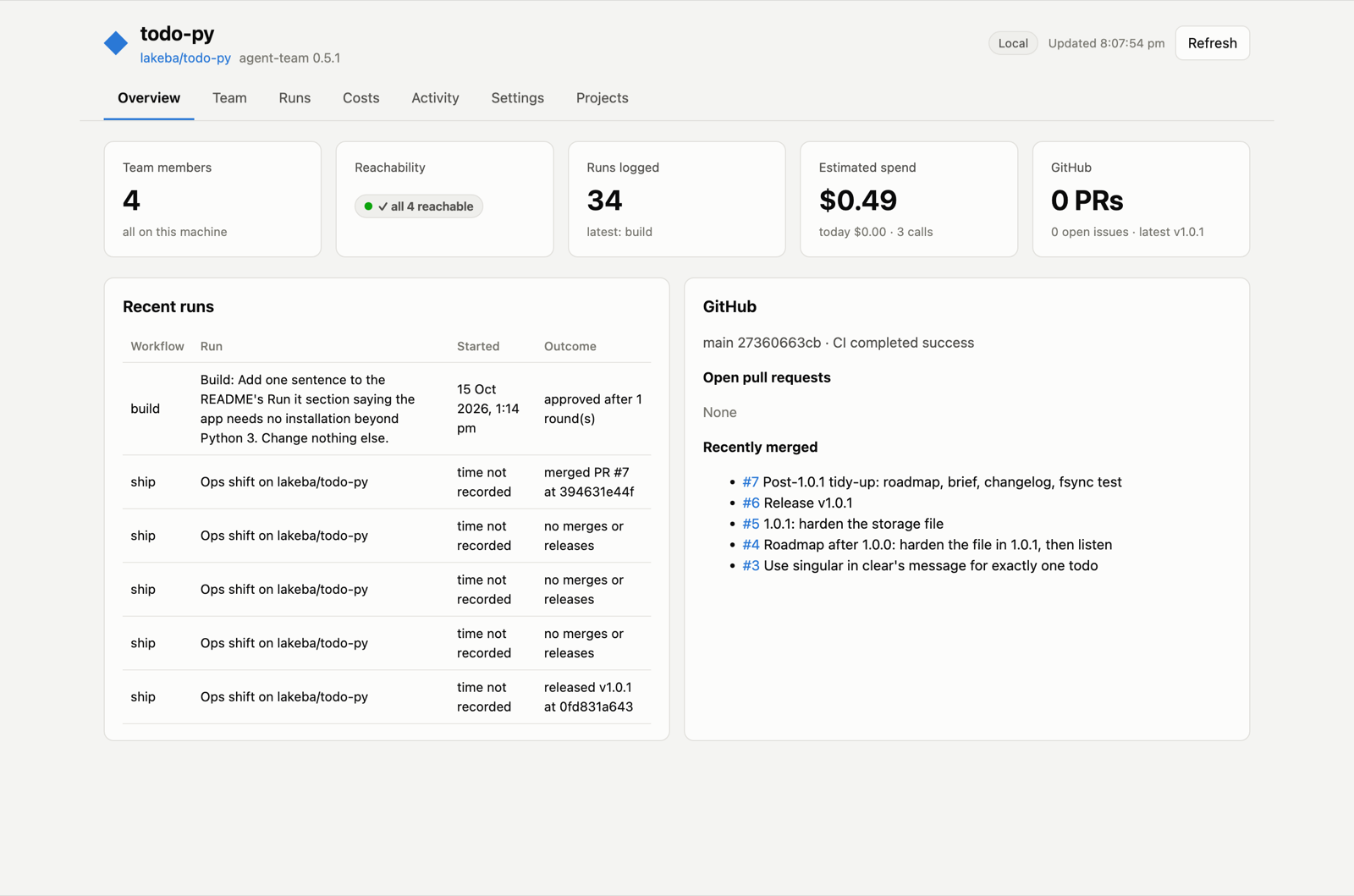
Task: Click the Refresh button
Action: (x=1212, y=43)
